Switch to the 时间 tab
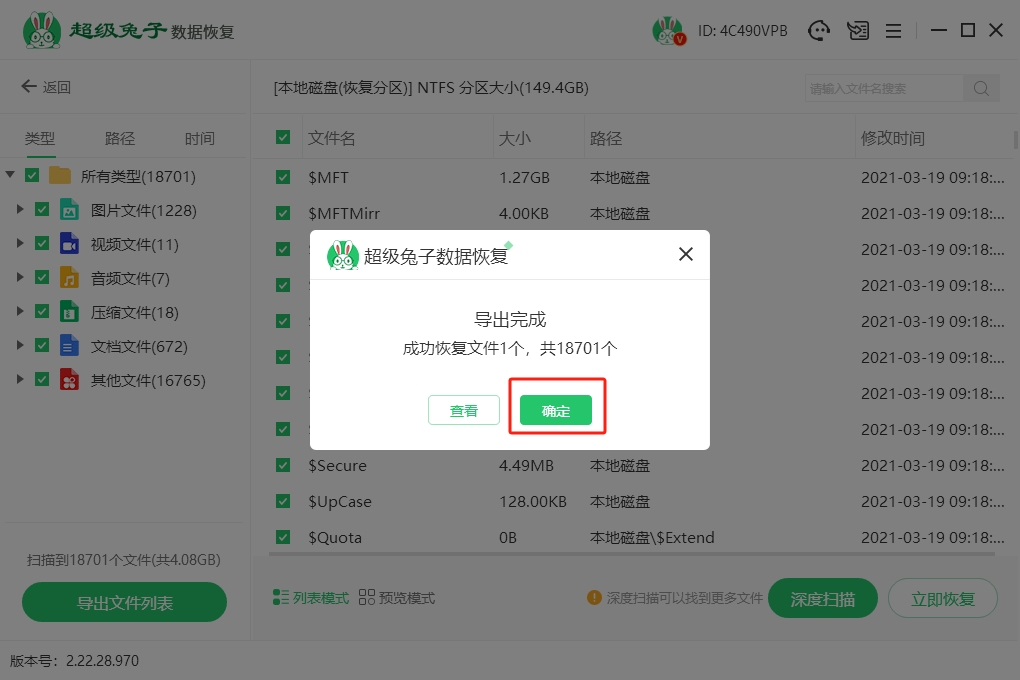 pyautogui.click(x=199, y=139)
